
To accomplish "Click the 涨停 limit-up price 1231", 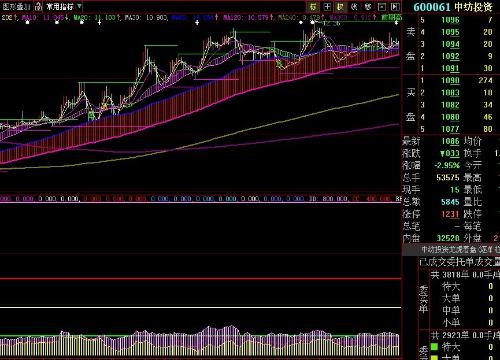I will [450, 214].
